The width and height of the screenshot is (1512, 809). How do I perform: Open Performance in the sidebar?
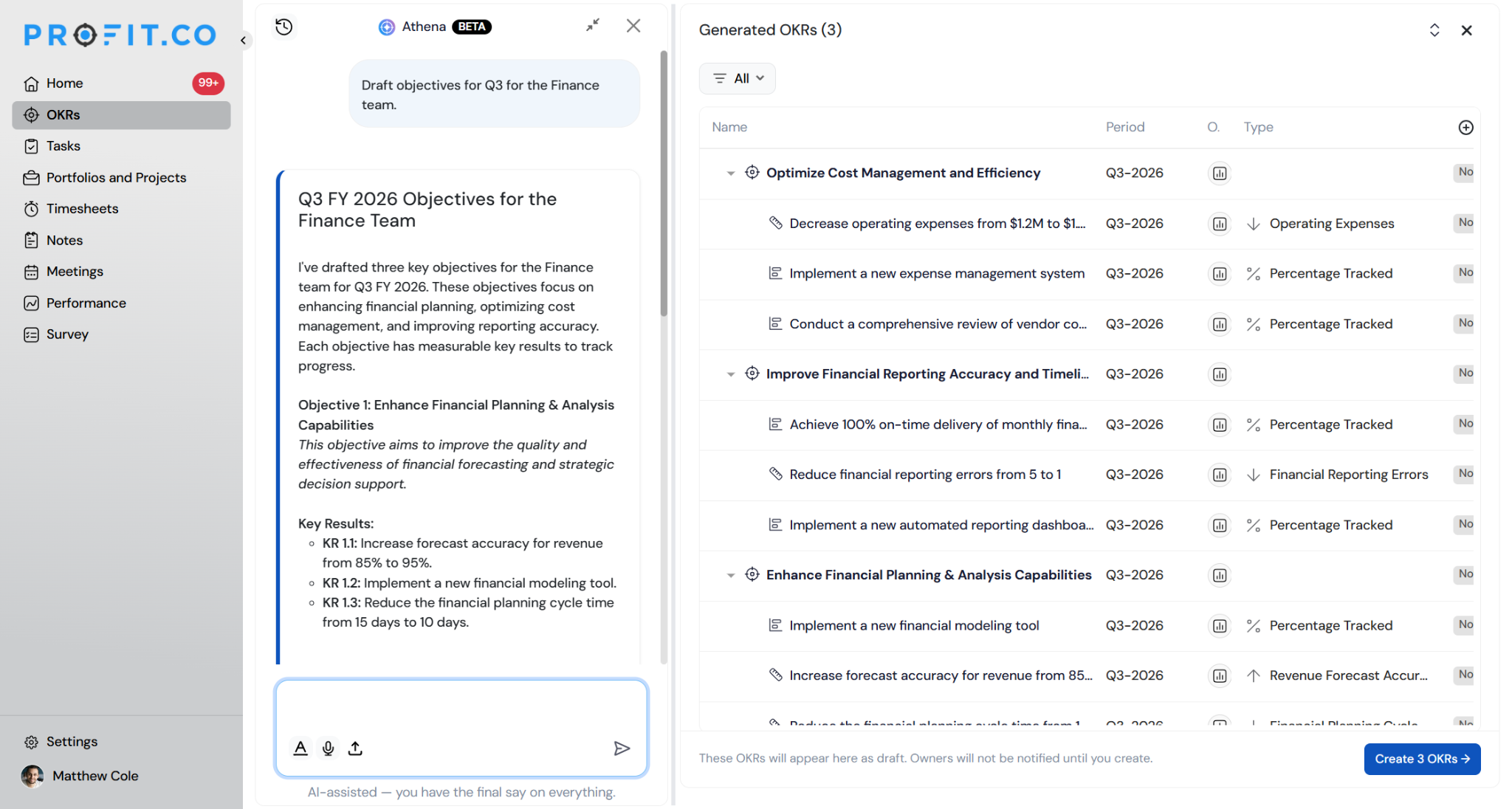tap(121, 303)
